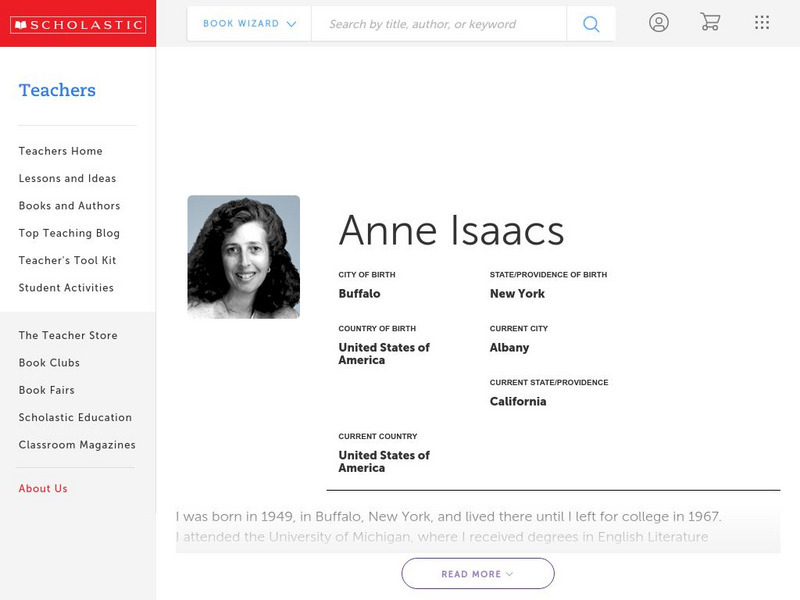Open Lessons and Ideas section

click(x=67, y=178)
